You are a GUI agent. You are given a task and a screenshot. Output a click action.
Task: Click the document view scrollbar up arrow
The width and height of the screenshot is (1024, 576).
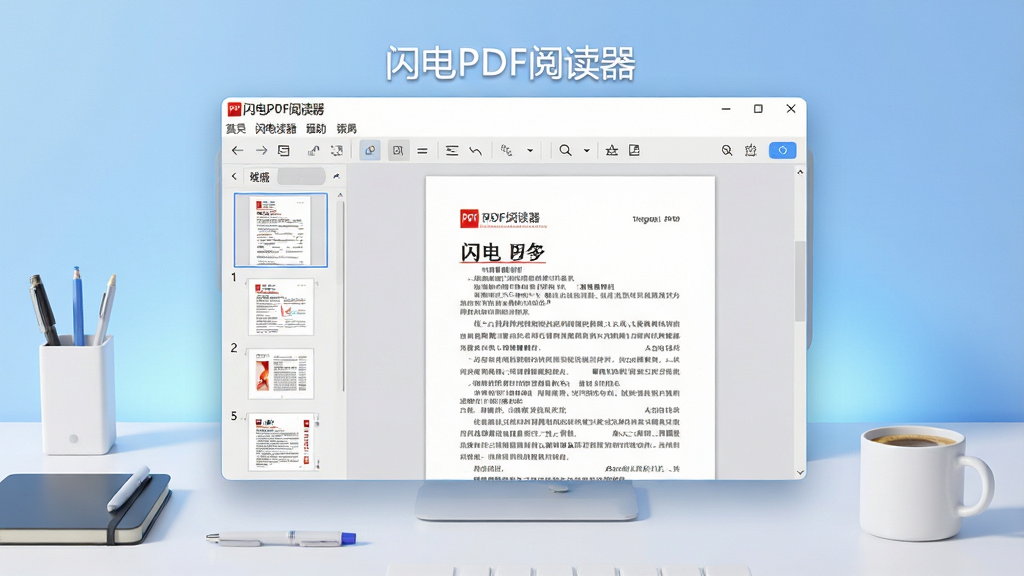coord(800,172)
